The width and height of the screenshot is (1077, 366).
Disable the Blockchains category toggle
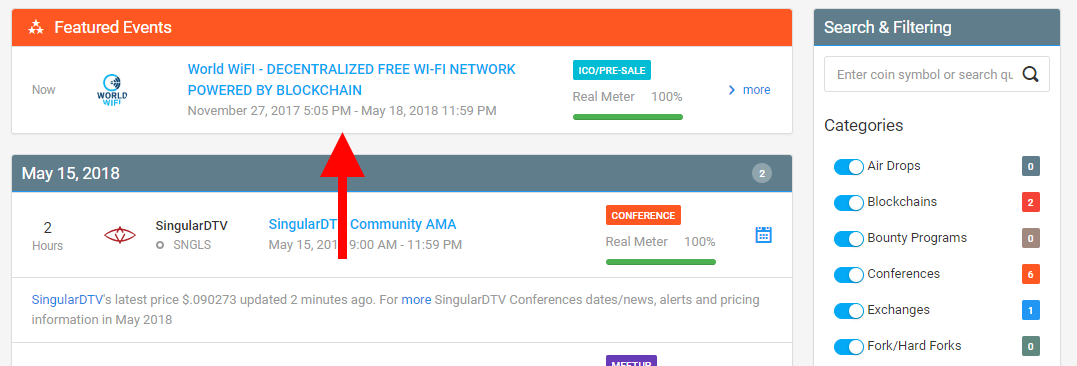click(x=848, y=203)
